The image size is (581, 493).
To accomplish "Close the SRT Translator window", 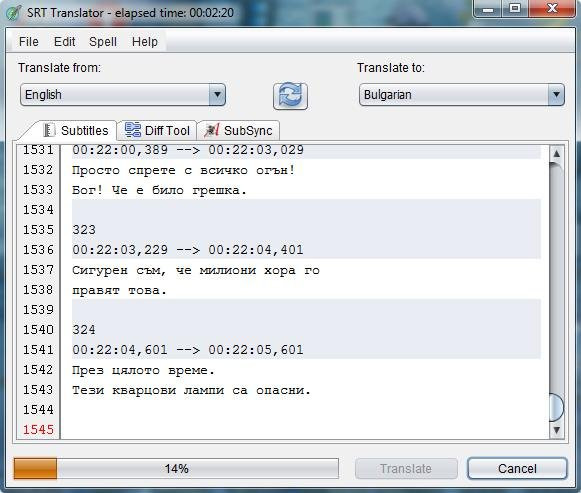I will [x=552, y=9].
